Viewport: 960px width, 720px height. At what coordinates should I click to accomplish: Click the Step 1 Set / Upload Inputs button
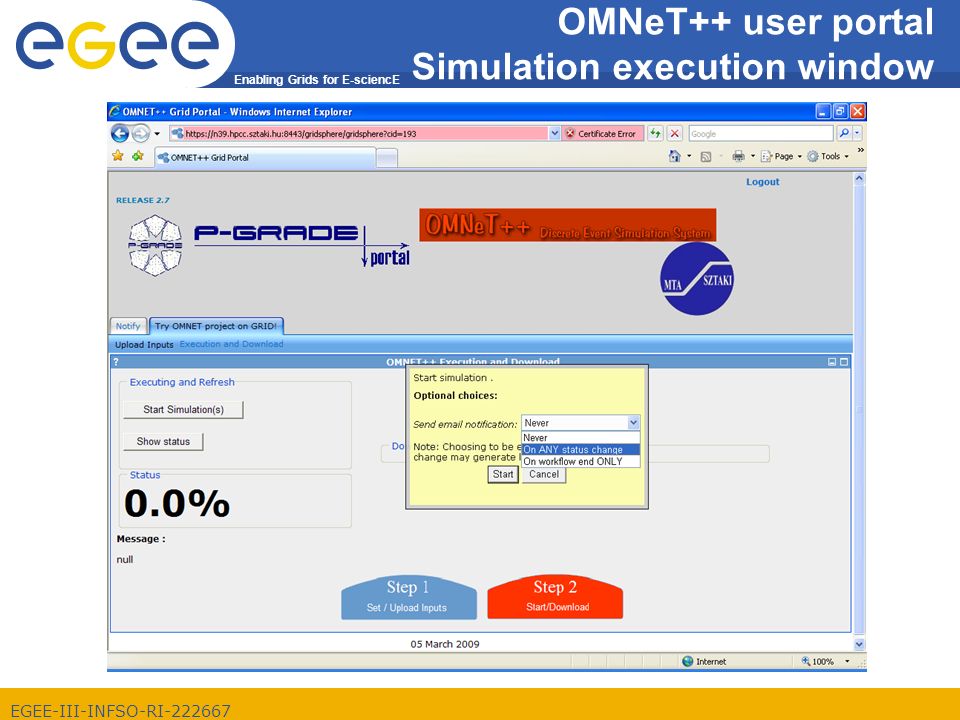408,597
